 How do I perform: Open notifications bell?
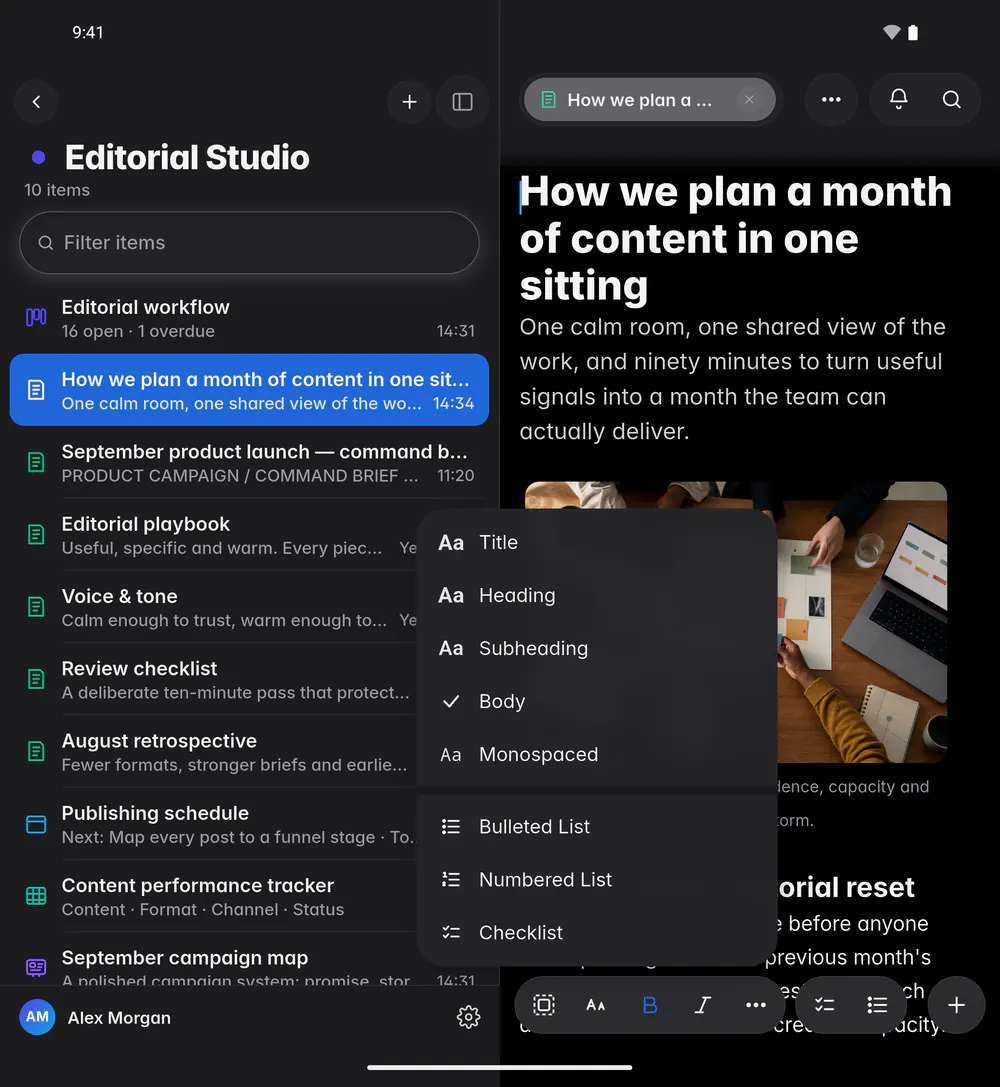pos(898,100)
